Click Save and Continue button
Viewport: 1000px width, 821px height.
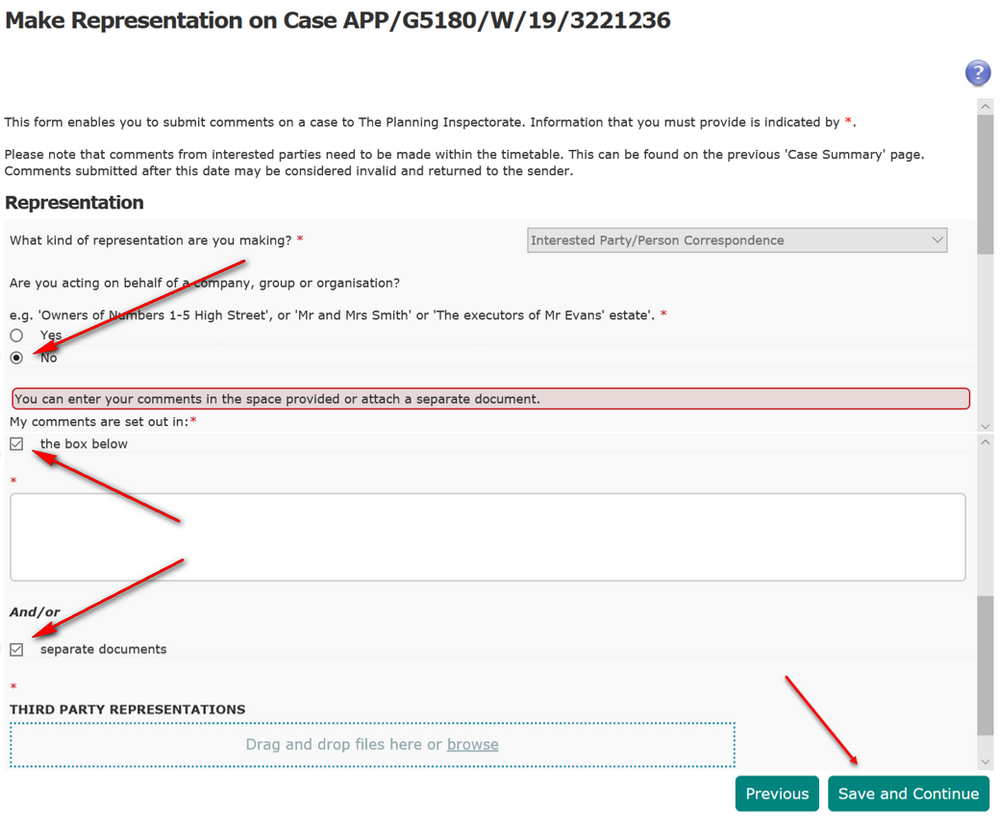(x=908, y=794)
